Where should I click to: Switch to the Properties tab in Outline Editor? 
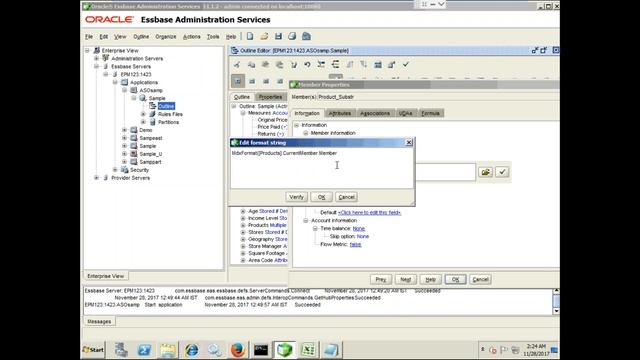(x=270, y=97)
